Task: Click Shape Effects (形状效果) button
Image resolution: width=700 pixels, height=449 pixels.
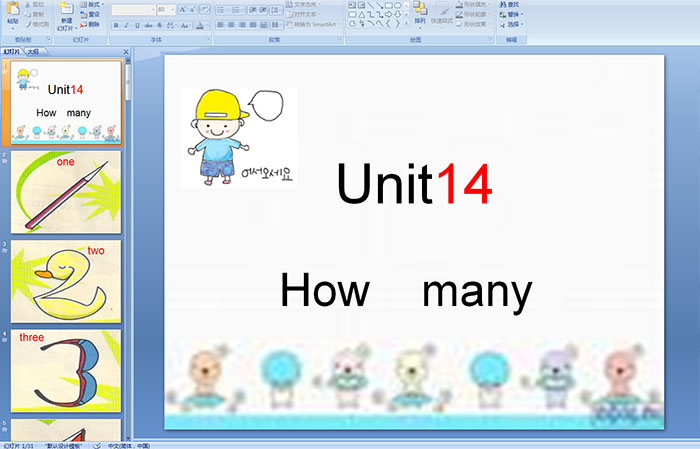Action: pos(473,24)
